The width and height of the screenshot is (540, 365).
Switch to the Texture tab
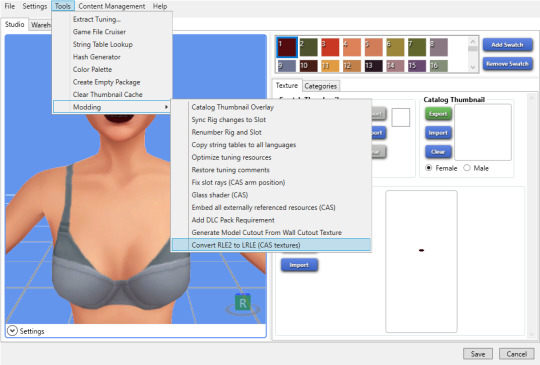(287, 85)
